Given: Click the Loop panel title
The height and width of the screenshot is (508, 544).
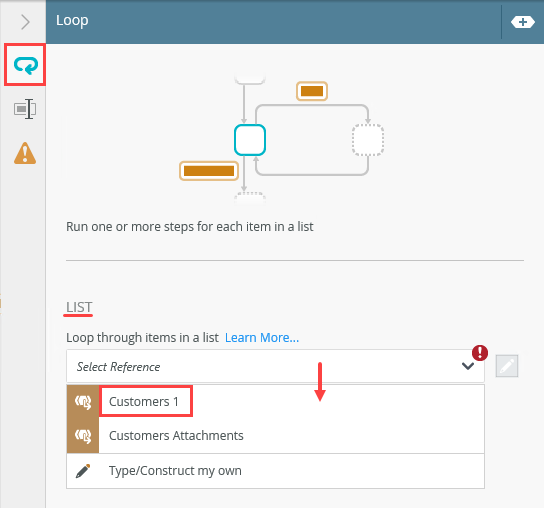Looking at the screenshot, I should (x=72, y=21).
